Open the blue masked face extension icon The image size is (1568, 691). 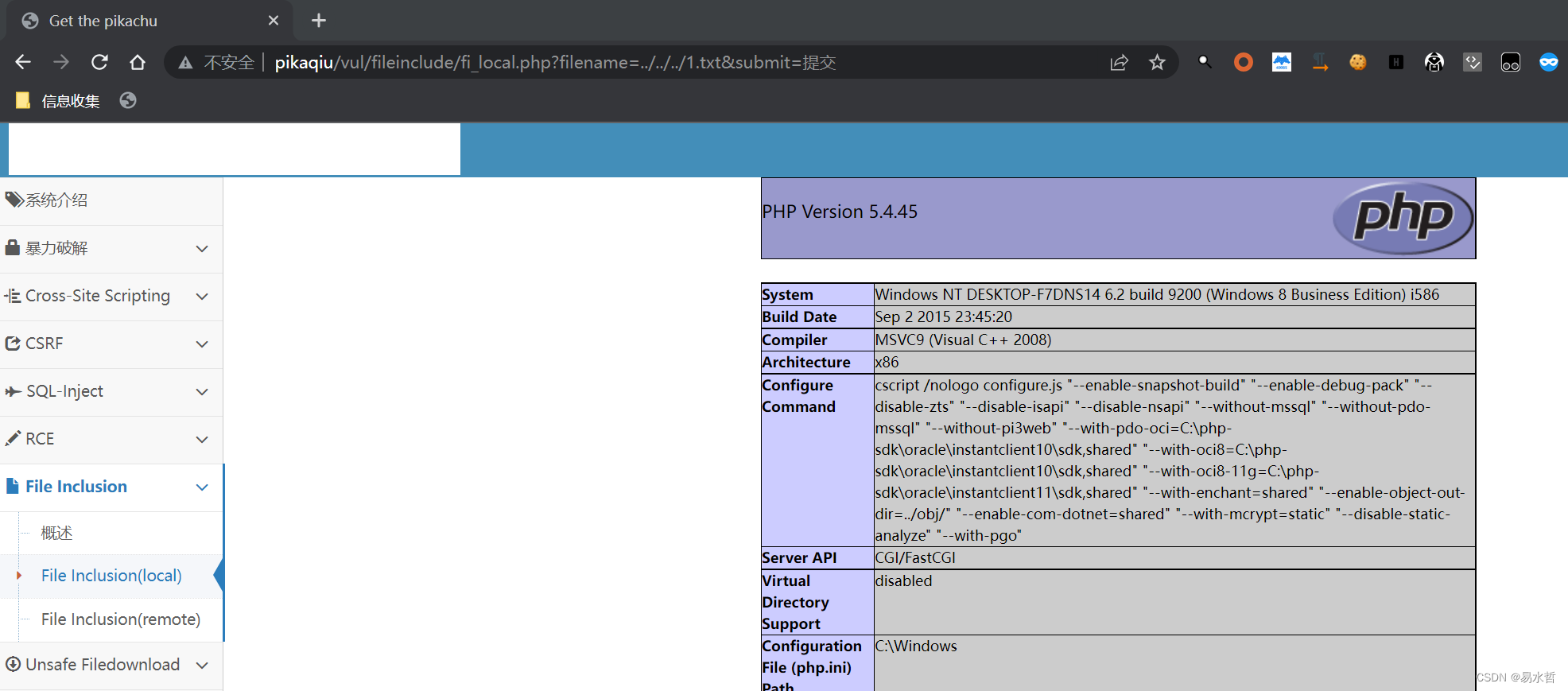tap(1549, 62)
